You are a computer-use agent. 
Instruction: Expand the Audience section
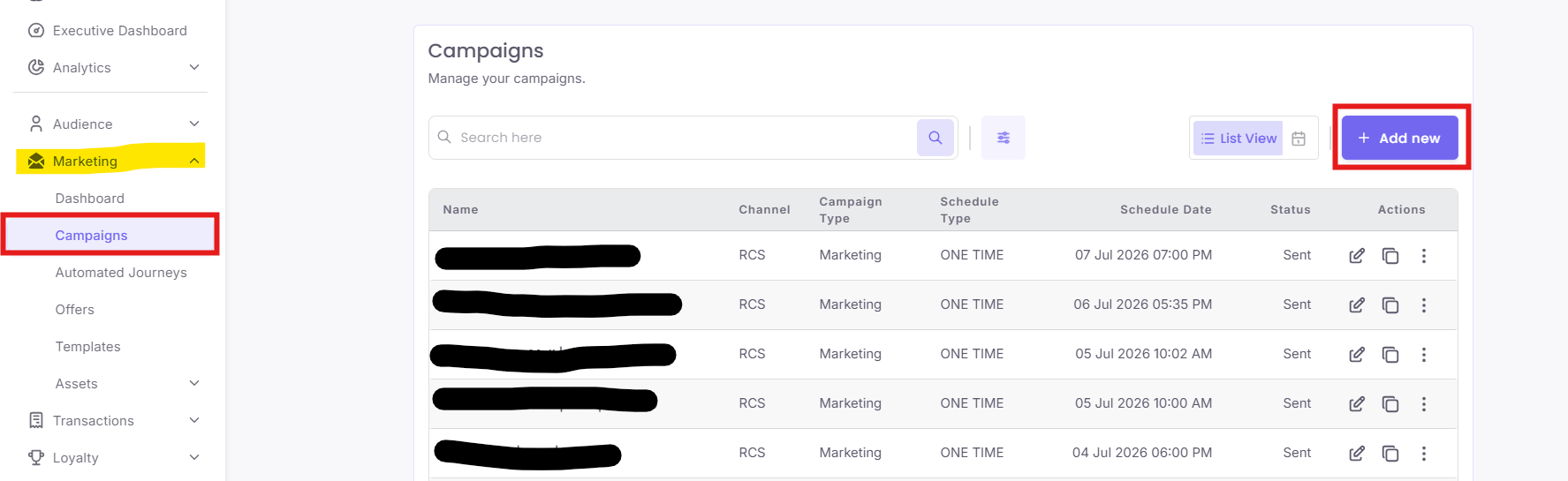coord(112,124)
